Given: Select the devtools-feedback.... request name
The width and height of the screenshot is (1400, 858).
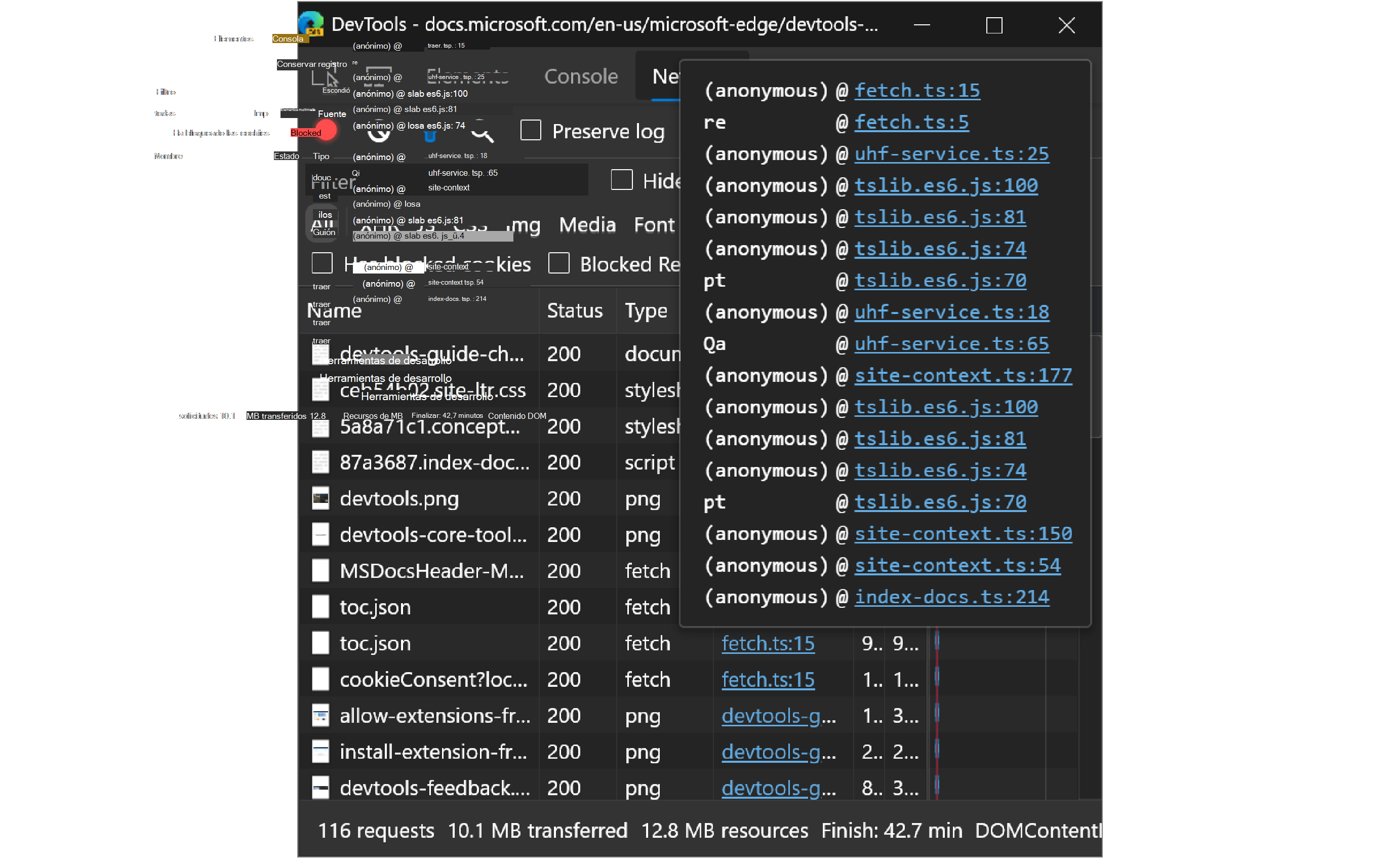Looking at the screenshot, I should (435, 788).
